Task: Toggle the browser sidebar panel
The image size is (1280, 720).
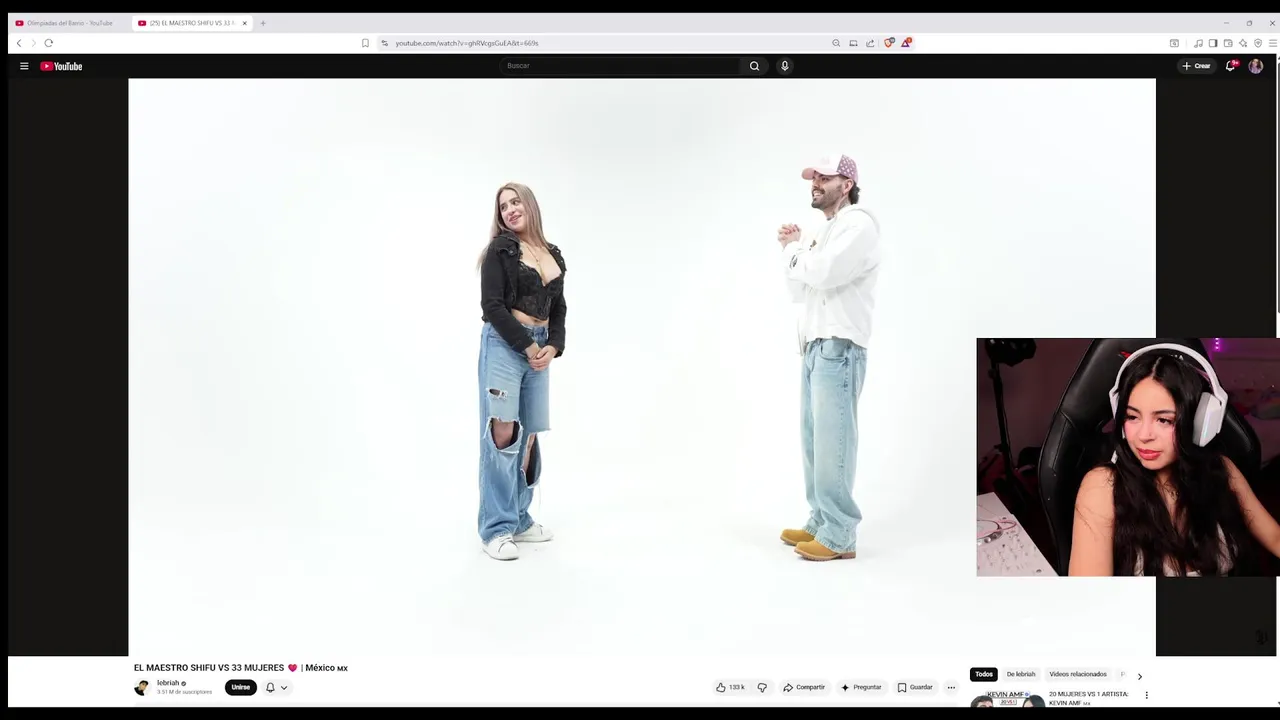Action: click(1213, 43)
